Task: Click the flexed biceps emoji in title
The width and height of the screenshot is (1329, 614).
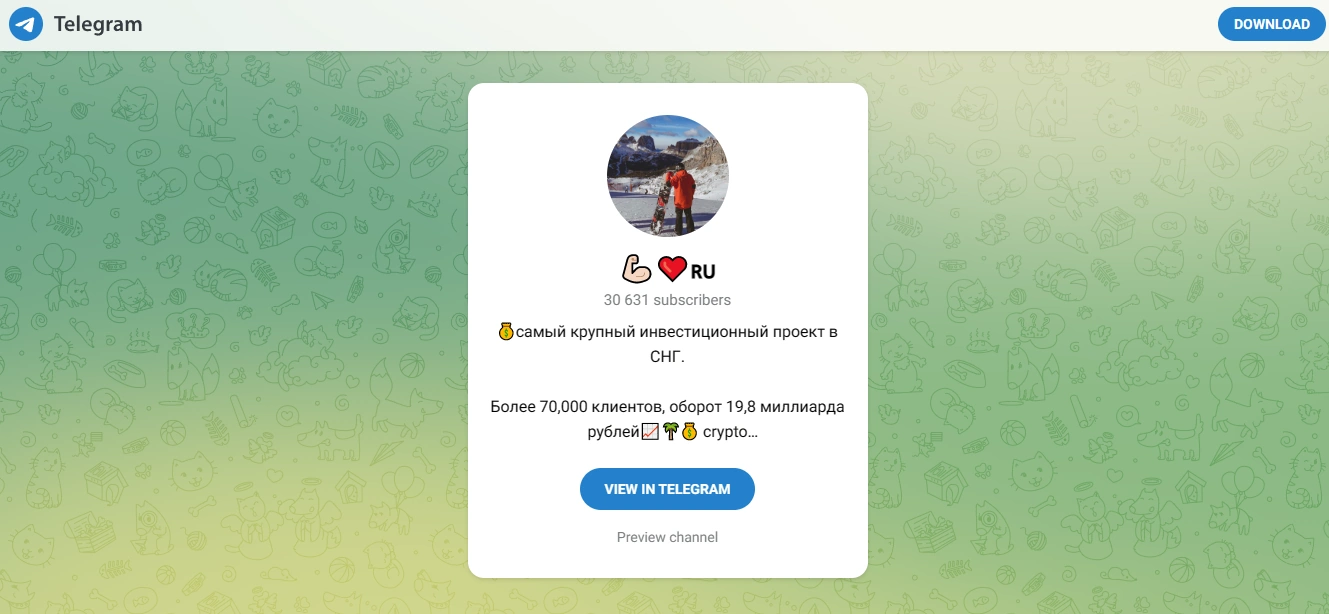Action: [636, 270]
